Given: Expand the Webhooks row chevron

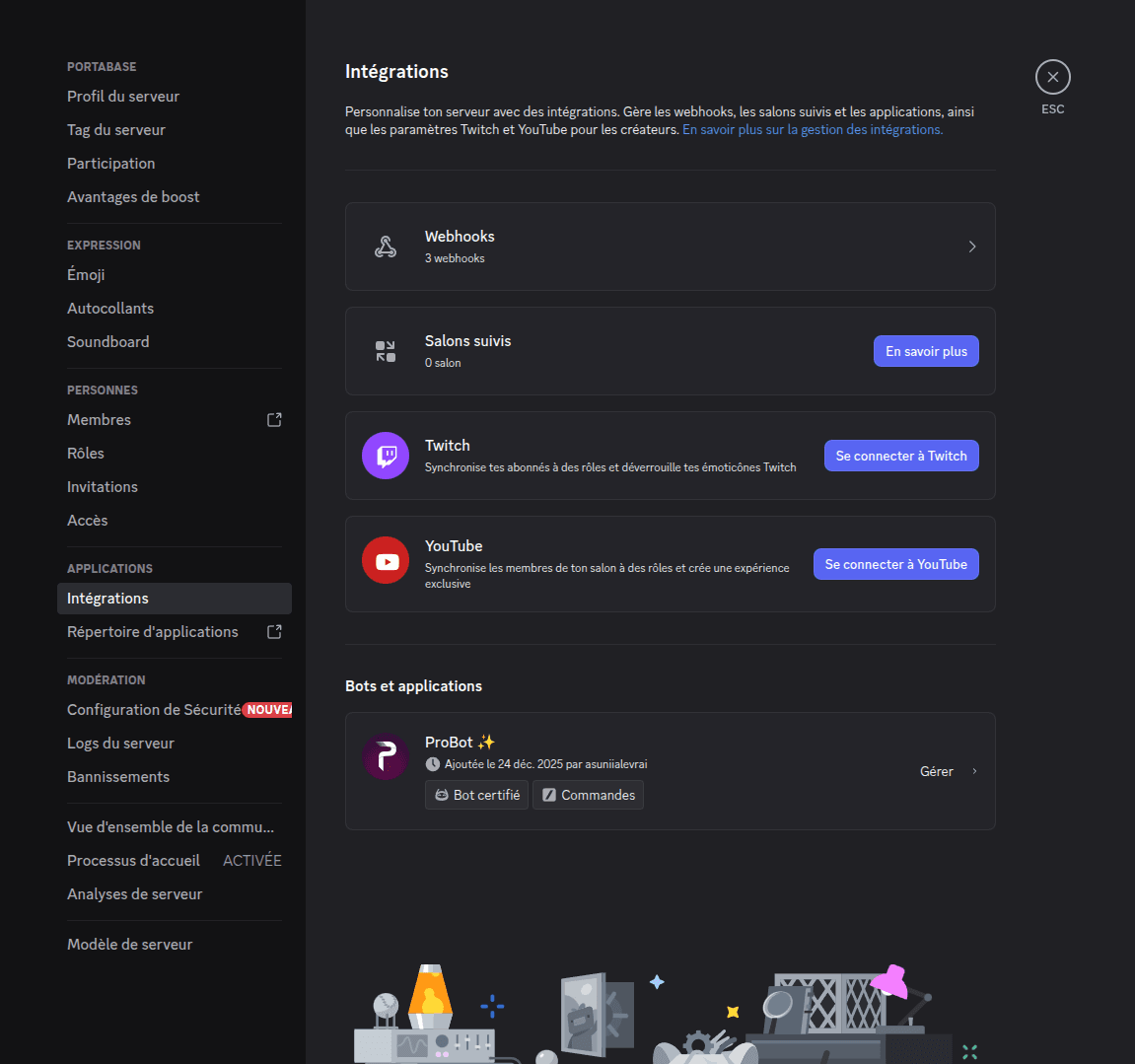Looking at the screenshot, I should (972, 246).
